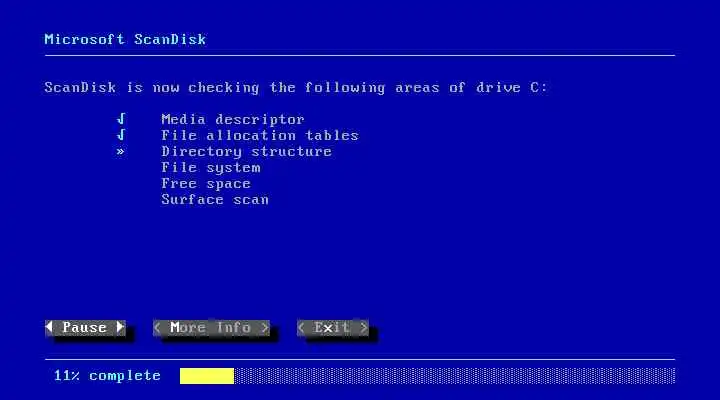Click the 'Directory structure' text

tap(247, 152)
